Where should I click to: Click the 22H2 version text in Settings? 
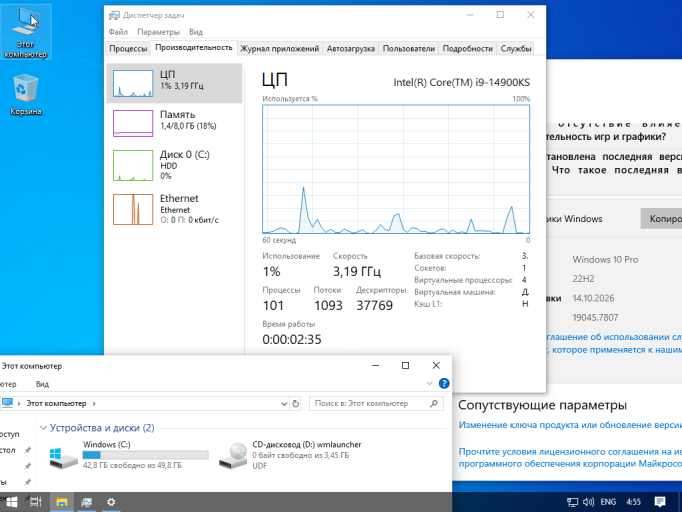583,279
